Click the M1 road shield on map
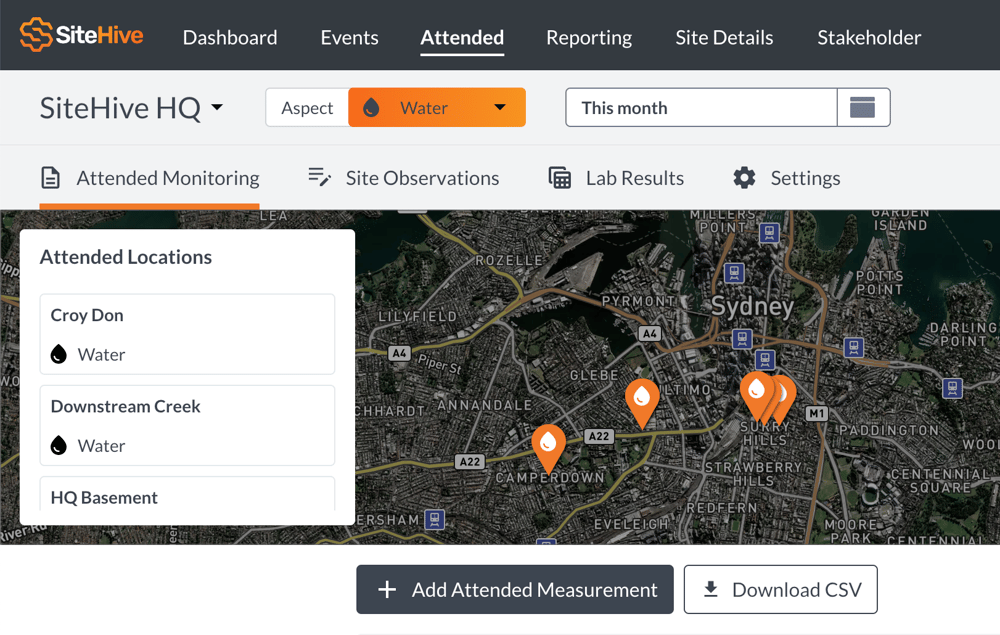 [817, 414]
